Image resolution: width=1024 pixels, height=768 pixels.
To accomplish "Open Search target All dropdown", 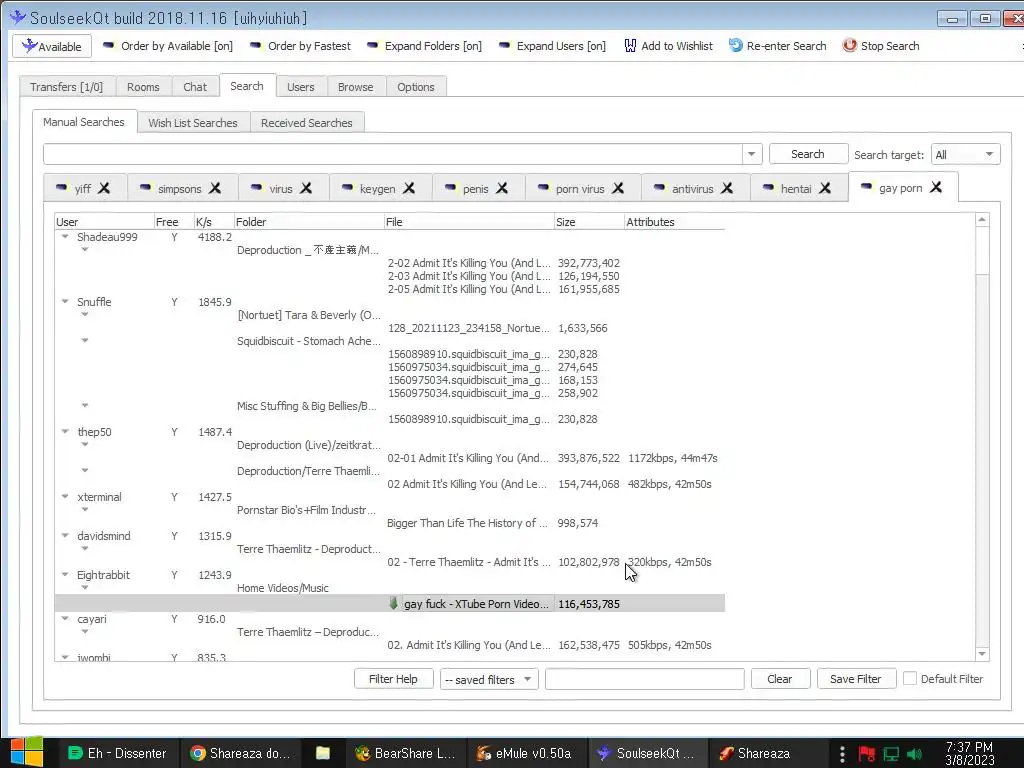I will tap(965, 155).
